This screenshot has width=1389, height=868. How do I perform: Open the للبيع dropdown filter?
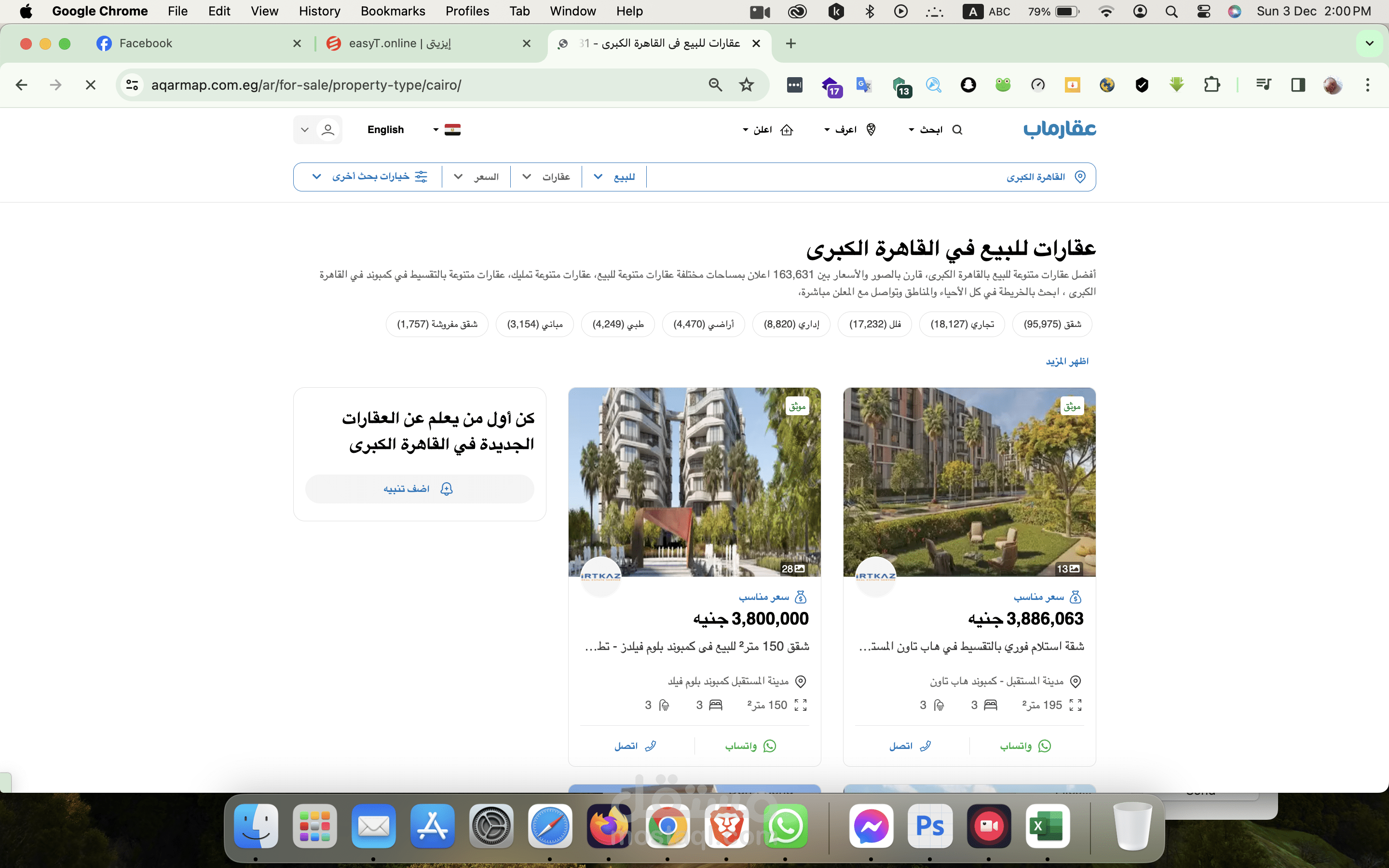(x=613, y=177)
